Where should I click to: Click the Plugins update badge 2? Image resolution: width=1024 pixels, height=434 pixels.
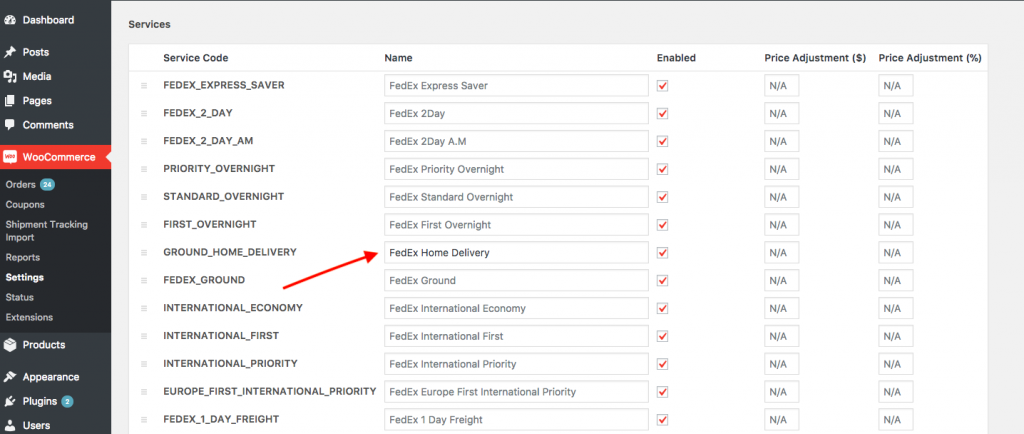(67, 401)
